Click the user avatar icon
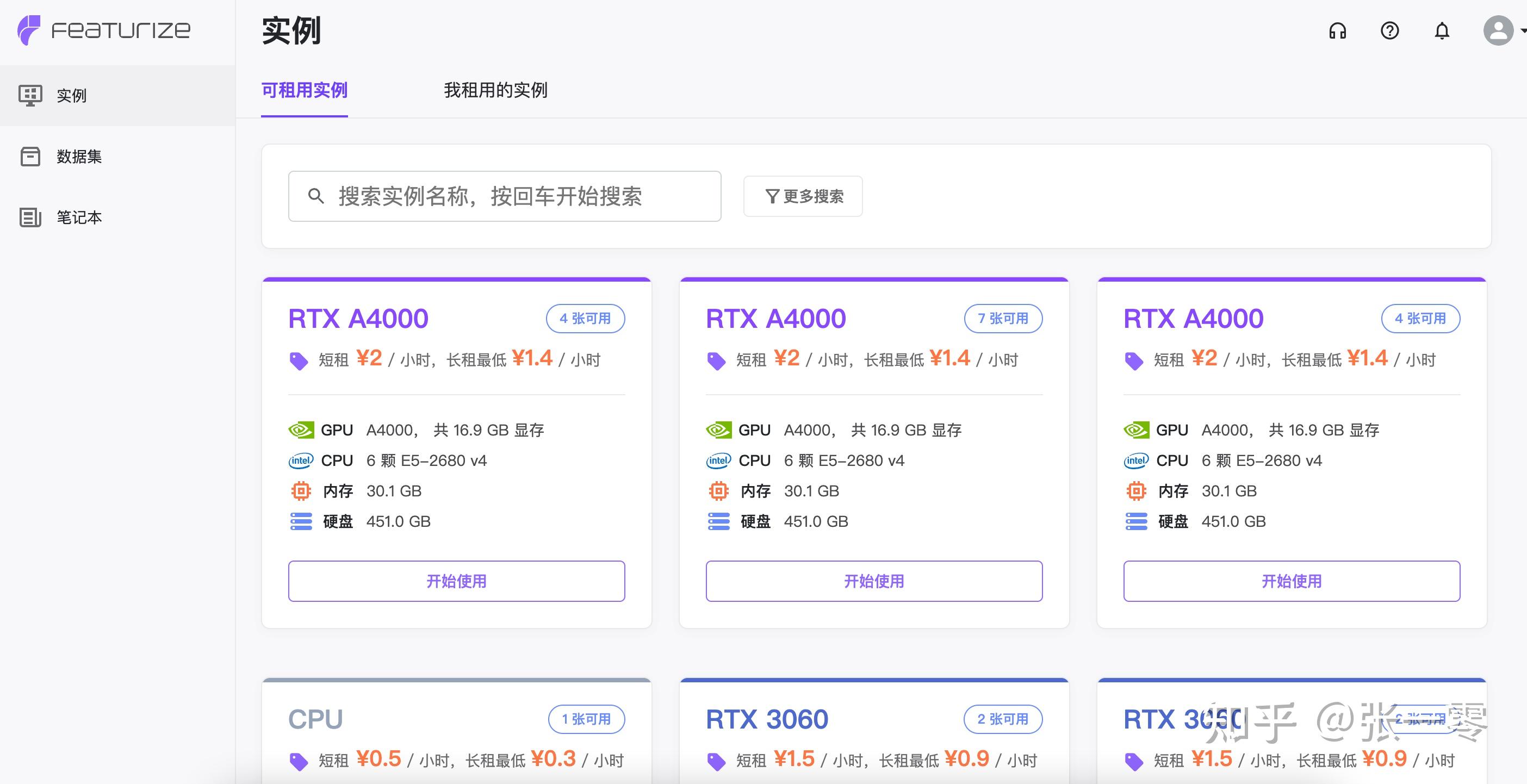 [1498, 31]
